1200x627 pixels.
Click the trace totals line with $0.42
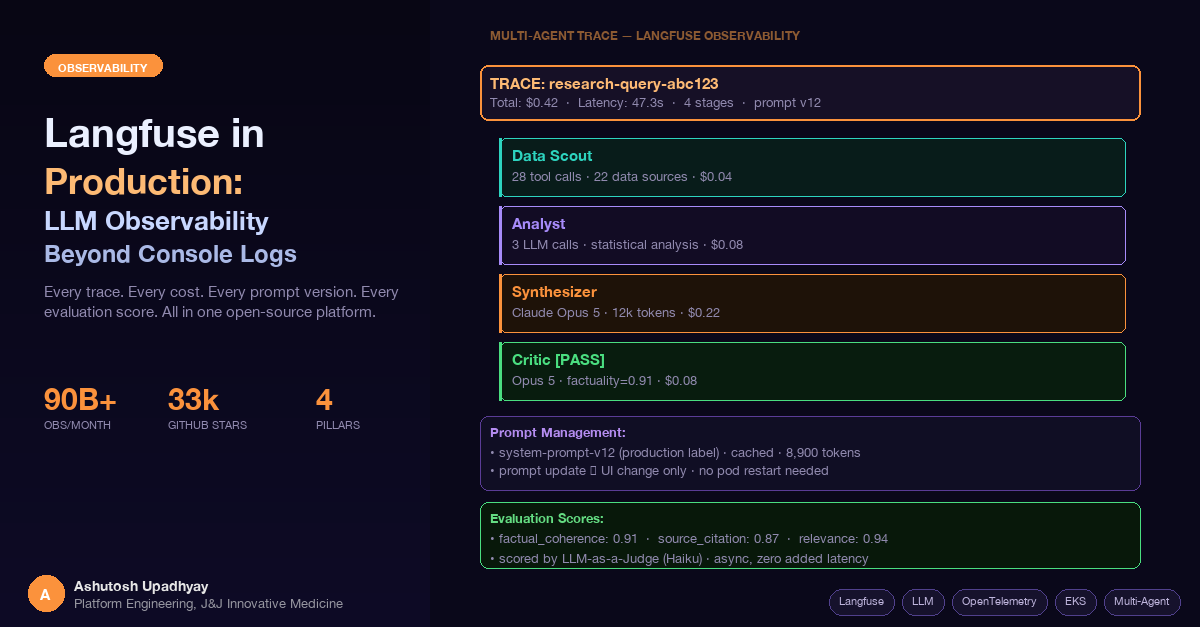point(655,103)
